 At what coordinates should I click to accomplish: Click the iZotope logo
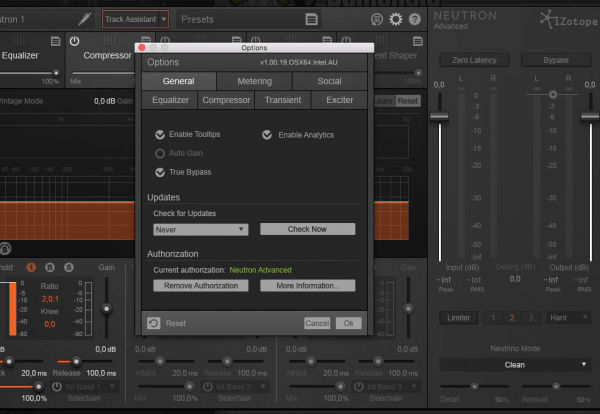(x=569, y=20)
